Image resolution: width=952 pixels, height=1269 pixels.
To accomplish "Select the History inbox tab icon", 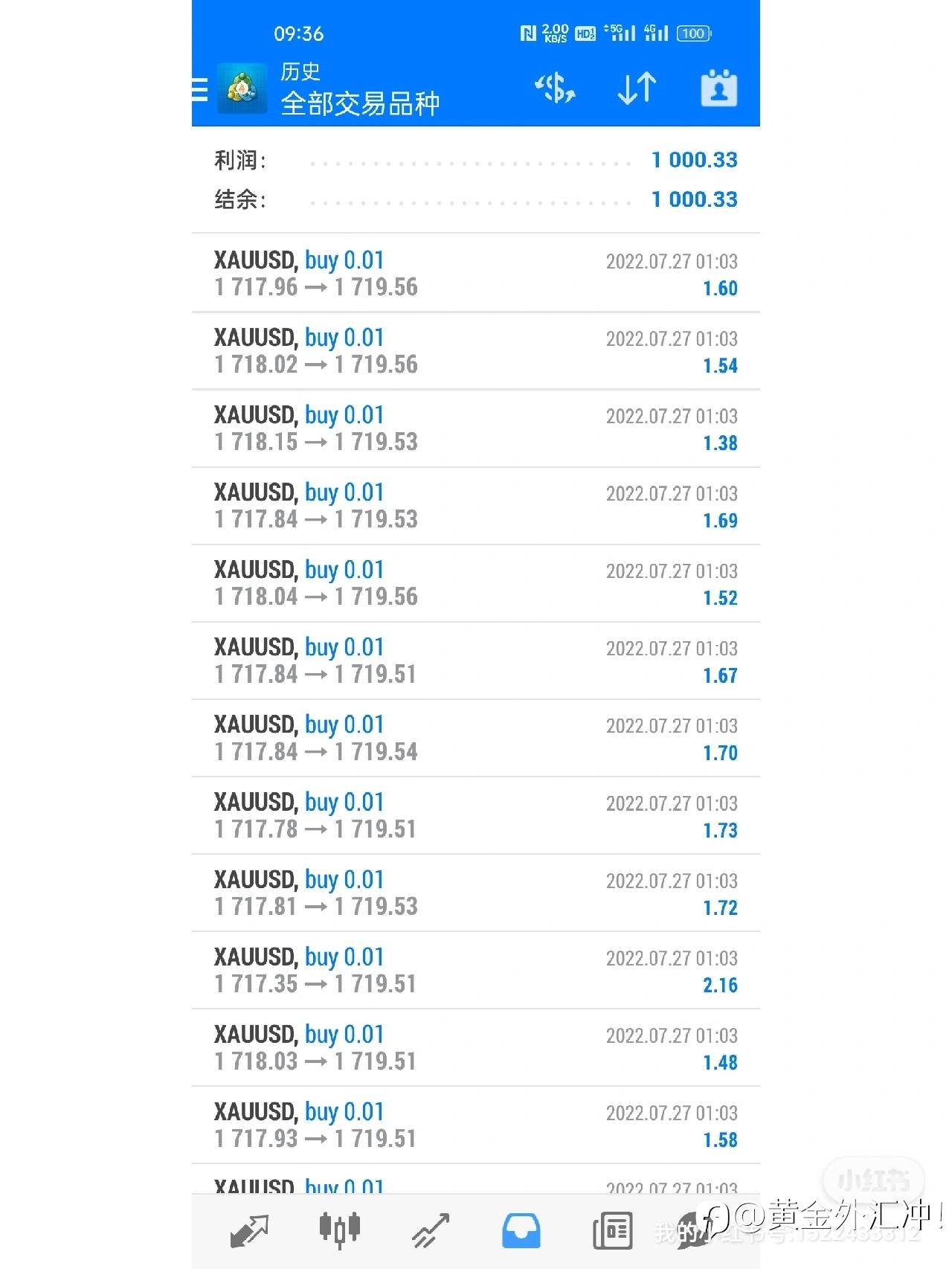I will click(x=521, y=1230).
